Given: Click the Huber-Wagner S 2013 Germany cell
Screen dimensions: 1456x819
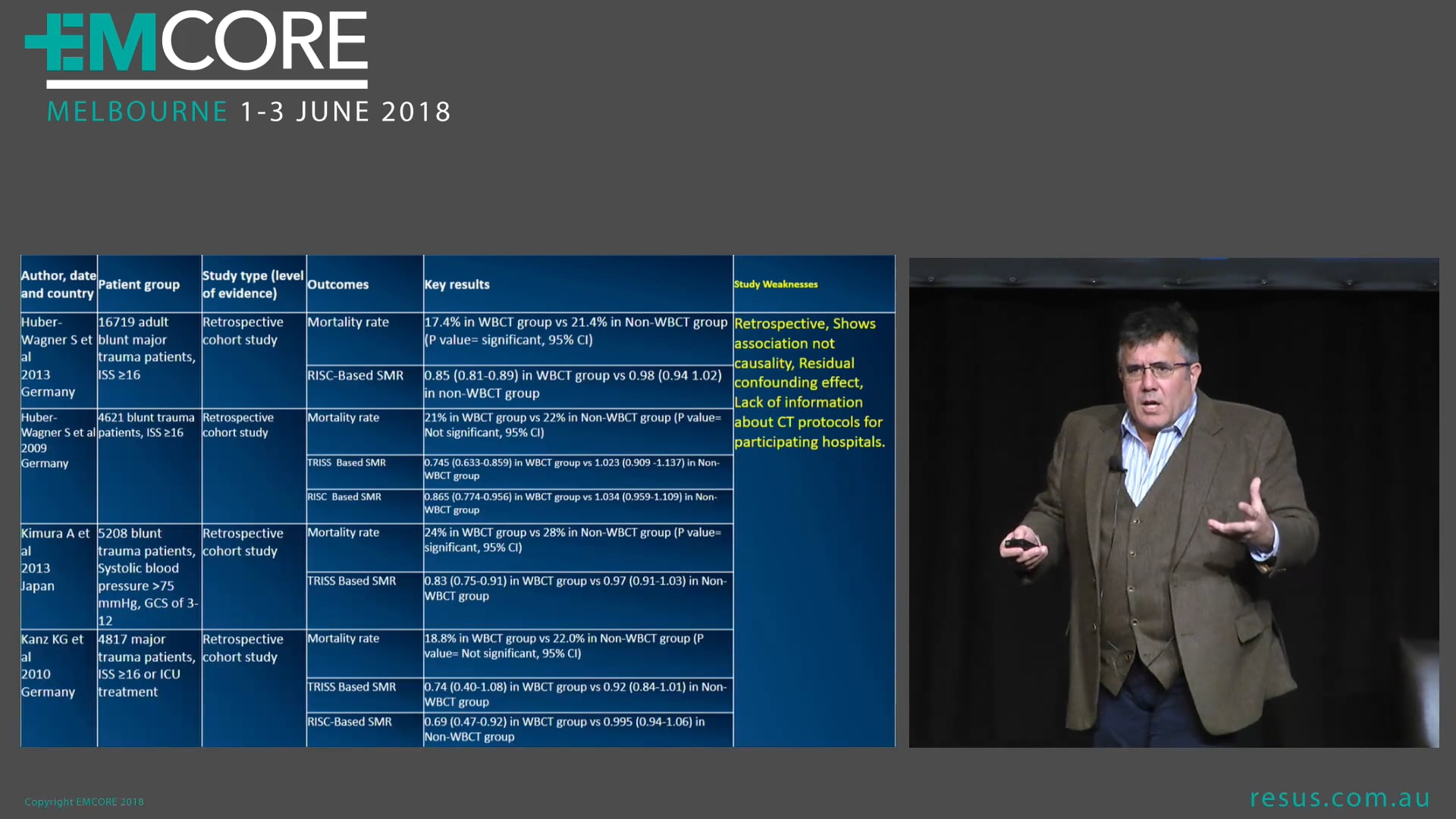Looking at the screenshot, I should coord(58,356).
